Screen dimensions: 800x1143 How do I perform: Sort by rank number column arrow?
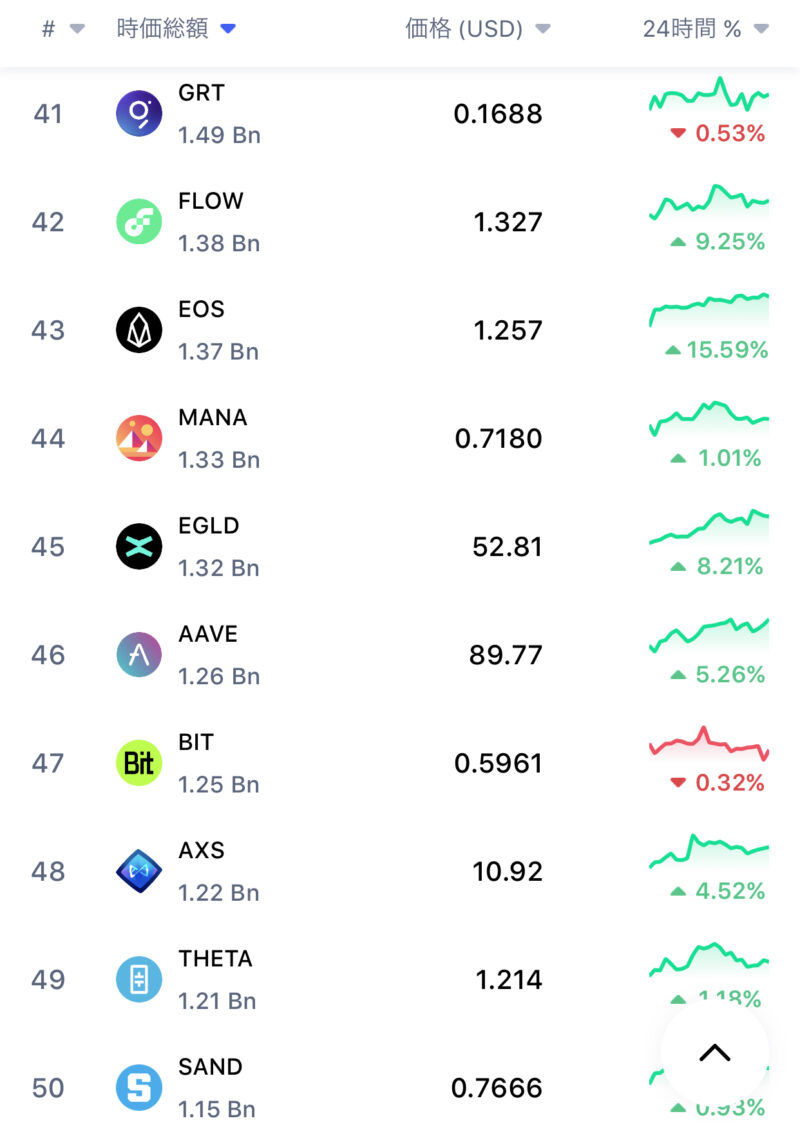pos(77,30)
